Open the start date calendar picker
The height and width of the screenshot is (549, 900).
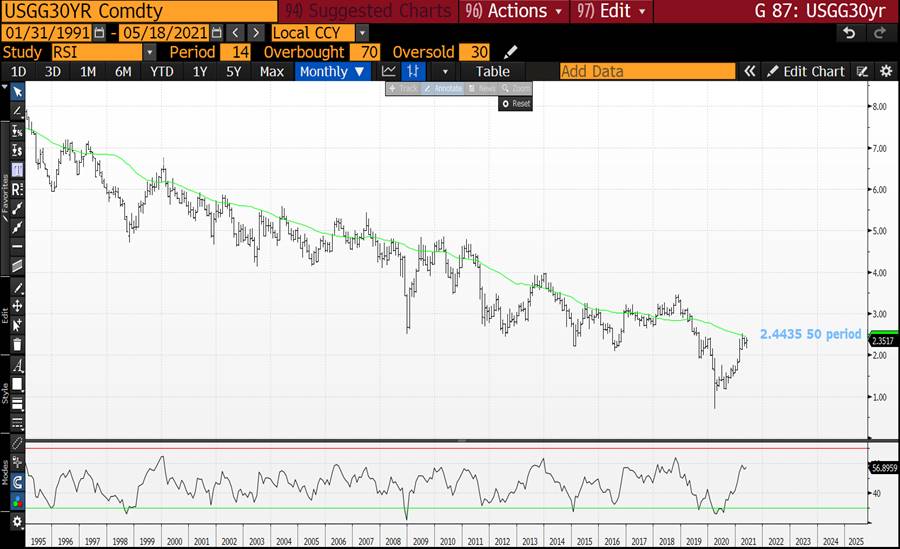[101, 32]
